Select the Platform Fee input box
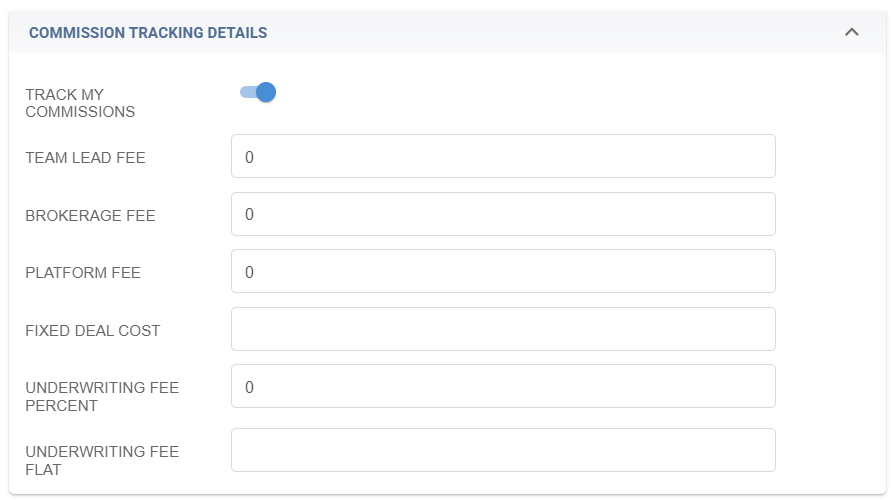891x500 pixels. pos(503,272)
